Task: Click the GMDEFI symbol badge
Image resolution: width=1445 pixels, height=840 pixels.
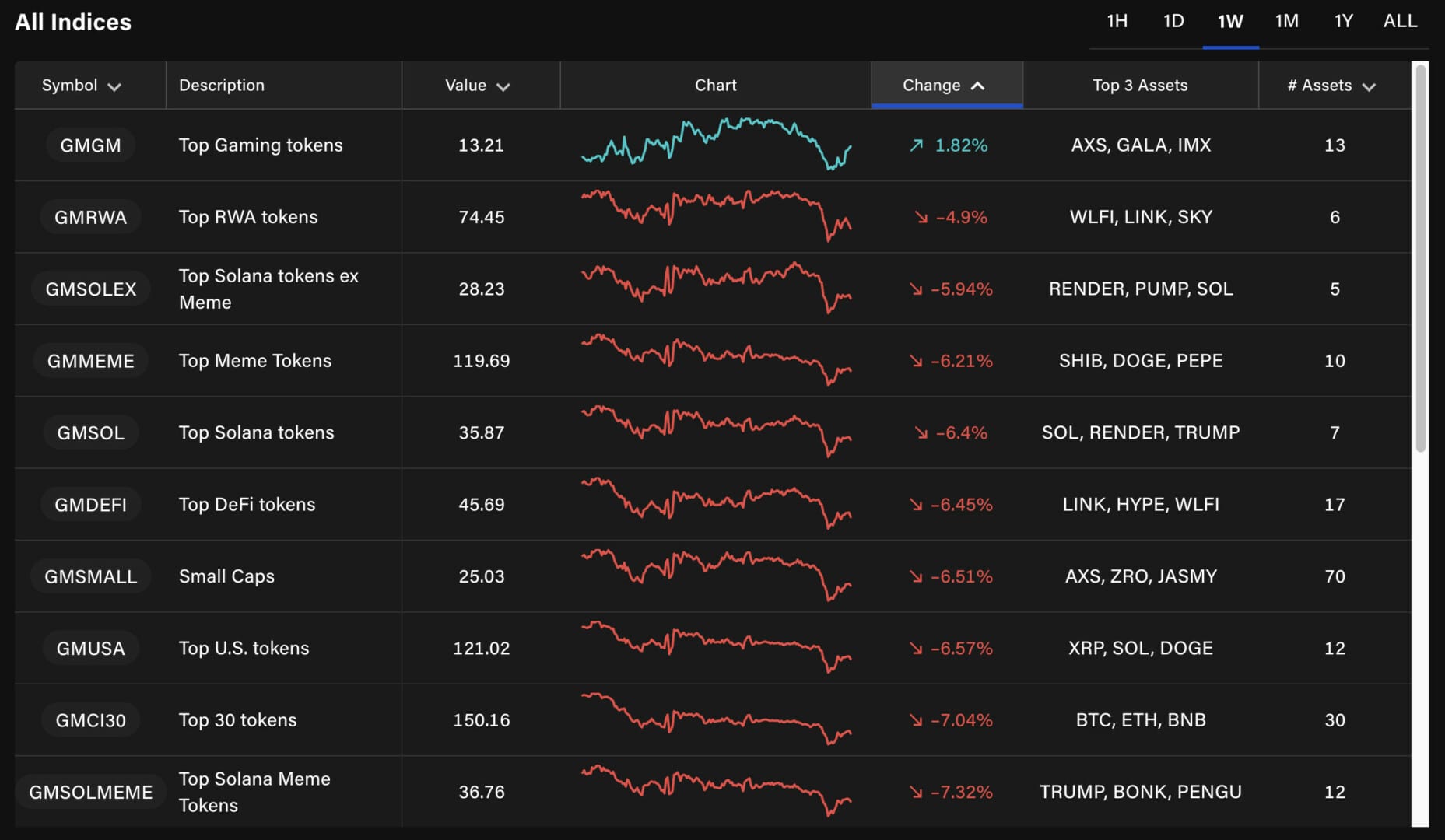Action: [x=91, y=505]
